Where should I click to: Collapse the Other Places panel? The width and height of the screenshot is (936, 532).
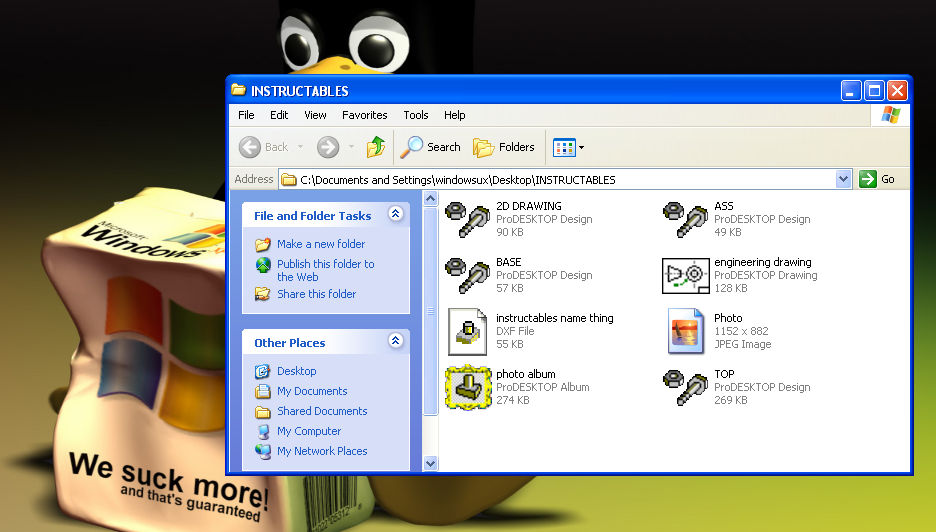click(395, 341)
